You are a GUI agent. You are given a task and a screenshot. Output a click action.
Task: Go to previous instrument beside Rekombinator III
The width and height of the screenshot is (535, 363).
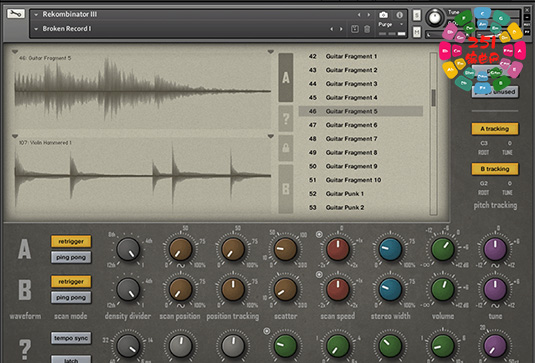[x=359, y=15]
